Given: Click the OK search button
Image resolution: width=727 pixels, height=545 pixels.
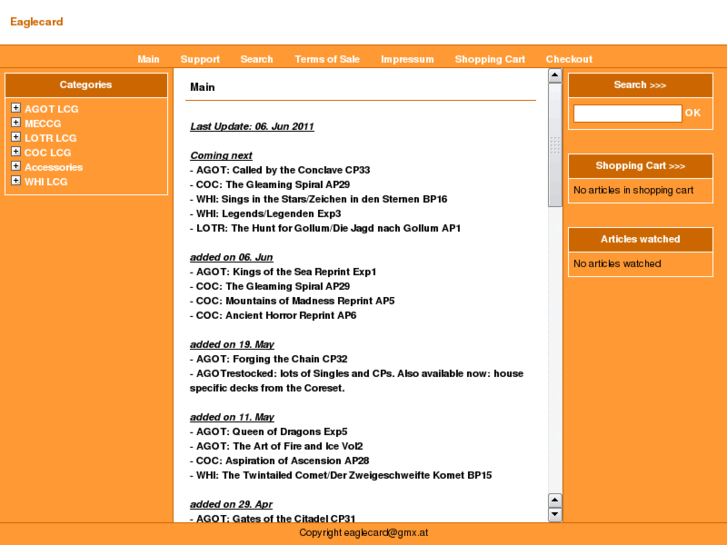Looking at the screenshot, I should click(x=693, y=113).
